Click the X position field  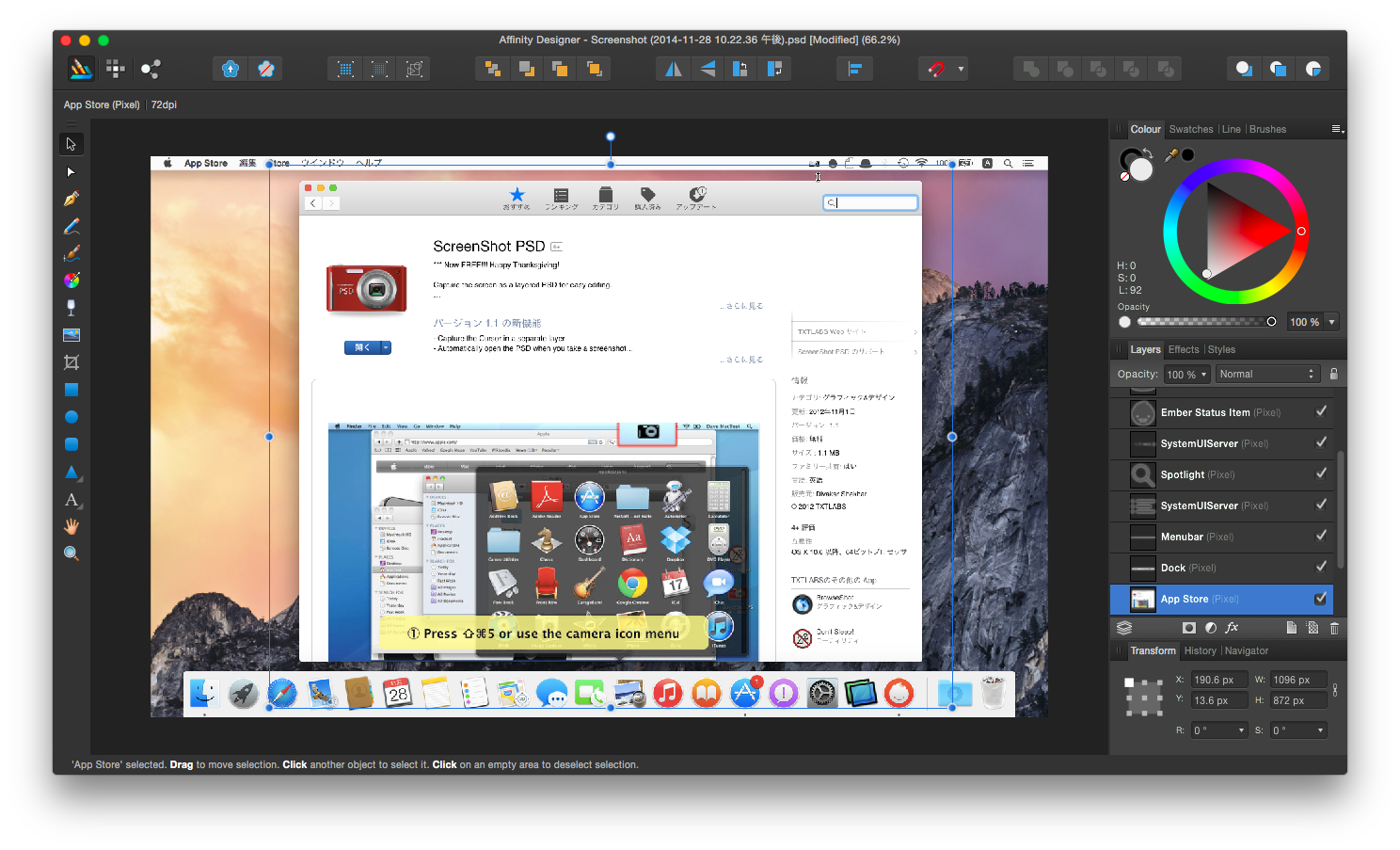[1218, 680]
